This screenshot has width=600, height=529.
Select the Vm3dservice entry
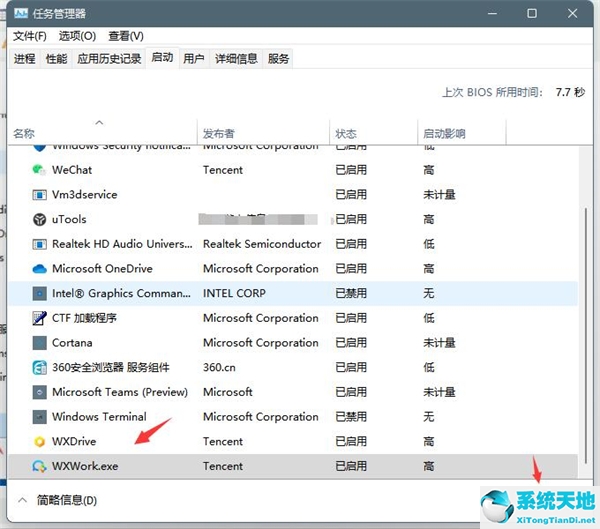point(85,194)
